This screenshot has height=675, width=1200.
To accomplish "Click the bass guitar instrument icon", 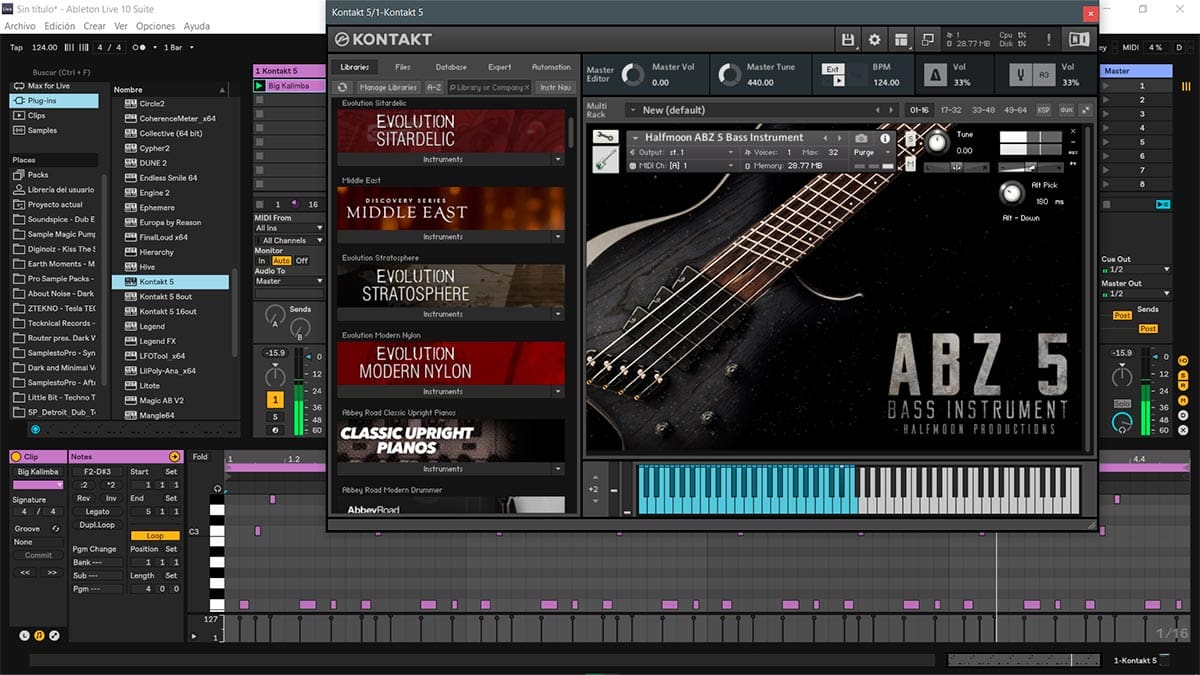I will tap(605, 160).
